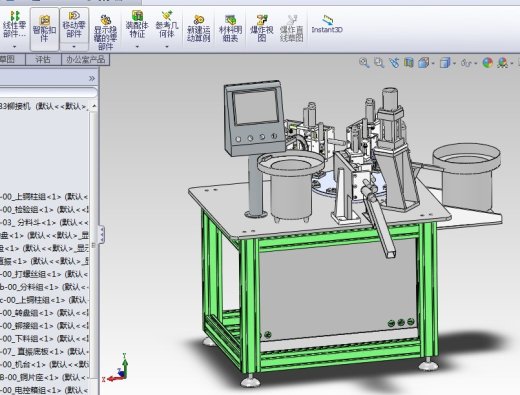Viewport: 520px width, 395px height.
Task: Select the Move Component tool (移动零部件)
Action: point(74,24)
